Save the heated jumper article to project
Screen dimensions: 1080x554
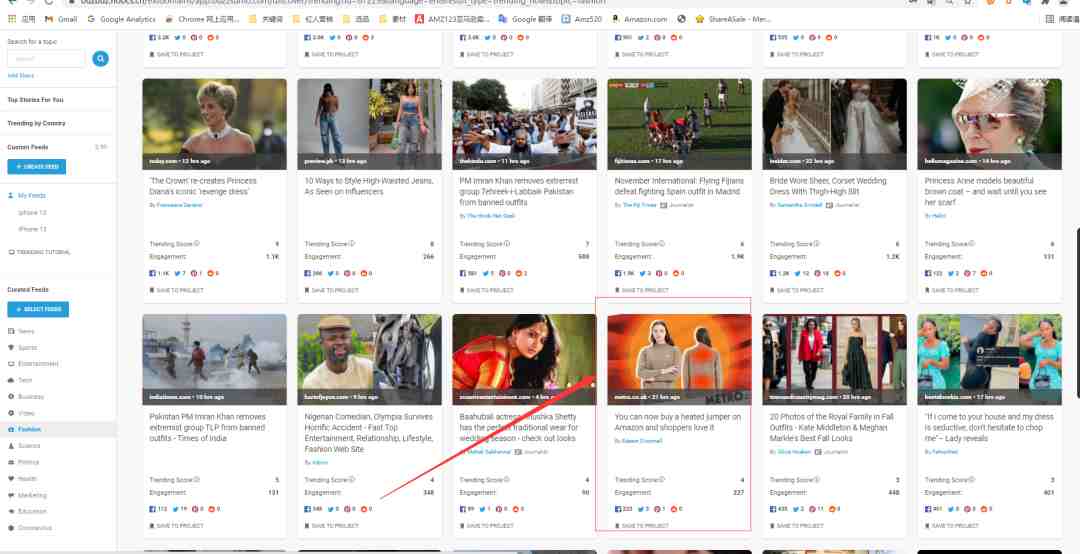[x=641, y=526]
